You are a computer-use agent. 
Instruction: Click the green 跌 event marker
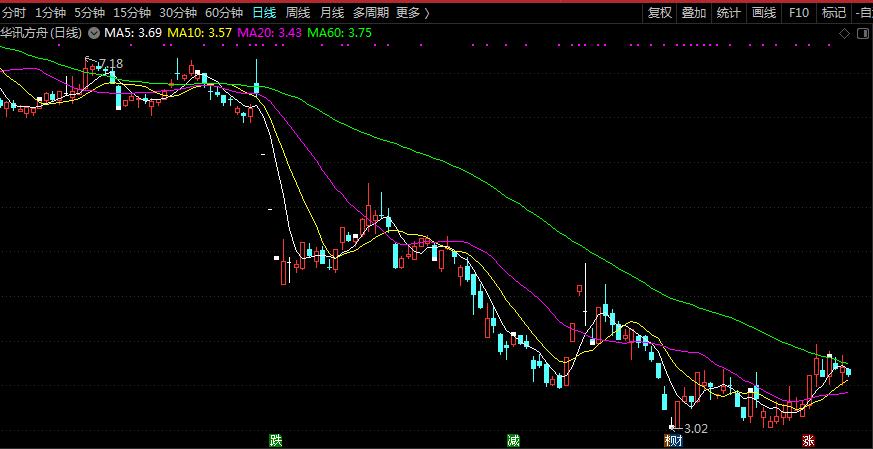(x=276, y=441)
